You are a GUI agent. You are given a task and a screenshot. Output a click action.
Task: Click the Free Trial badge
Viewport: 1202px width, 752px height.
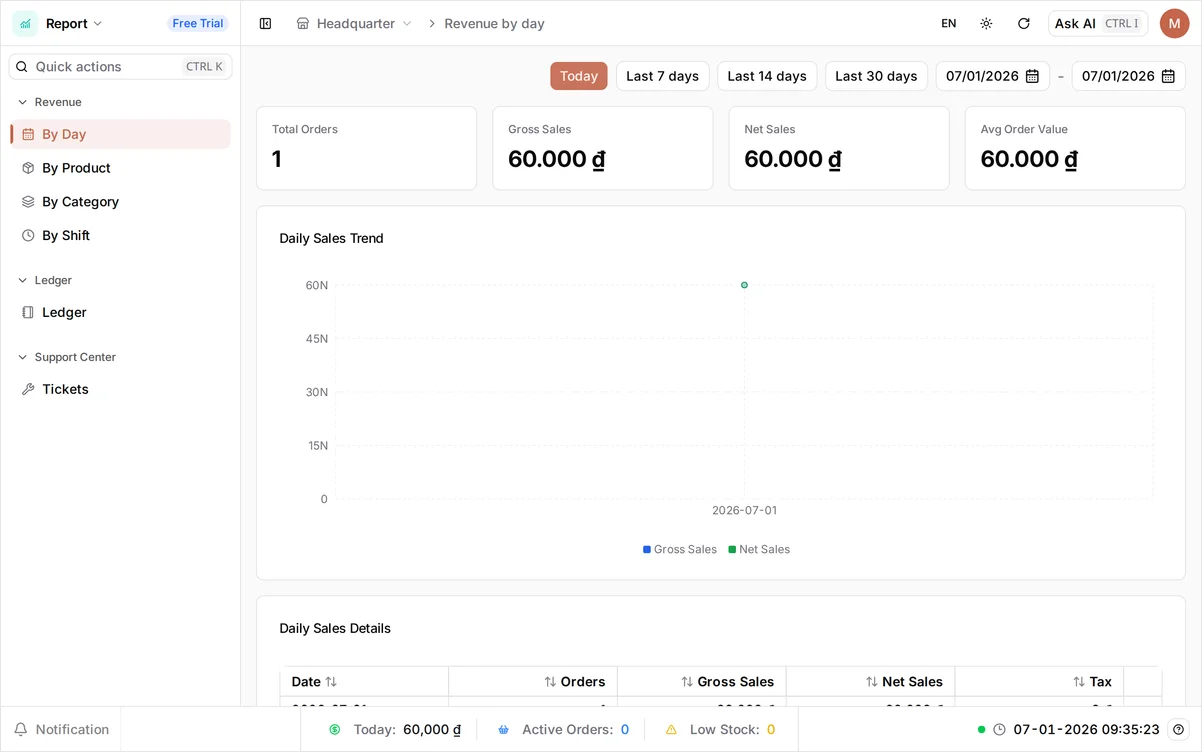(x=198, y=23)
